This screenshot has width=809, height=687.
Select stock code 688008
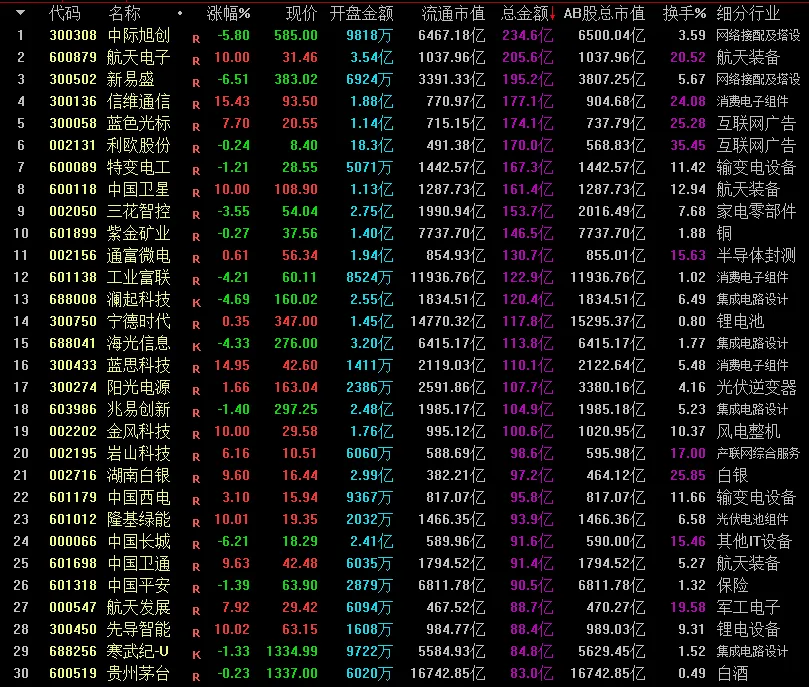coord(73,299)
